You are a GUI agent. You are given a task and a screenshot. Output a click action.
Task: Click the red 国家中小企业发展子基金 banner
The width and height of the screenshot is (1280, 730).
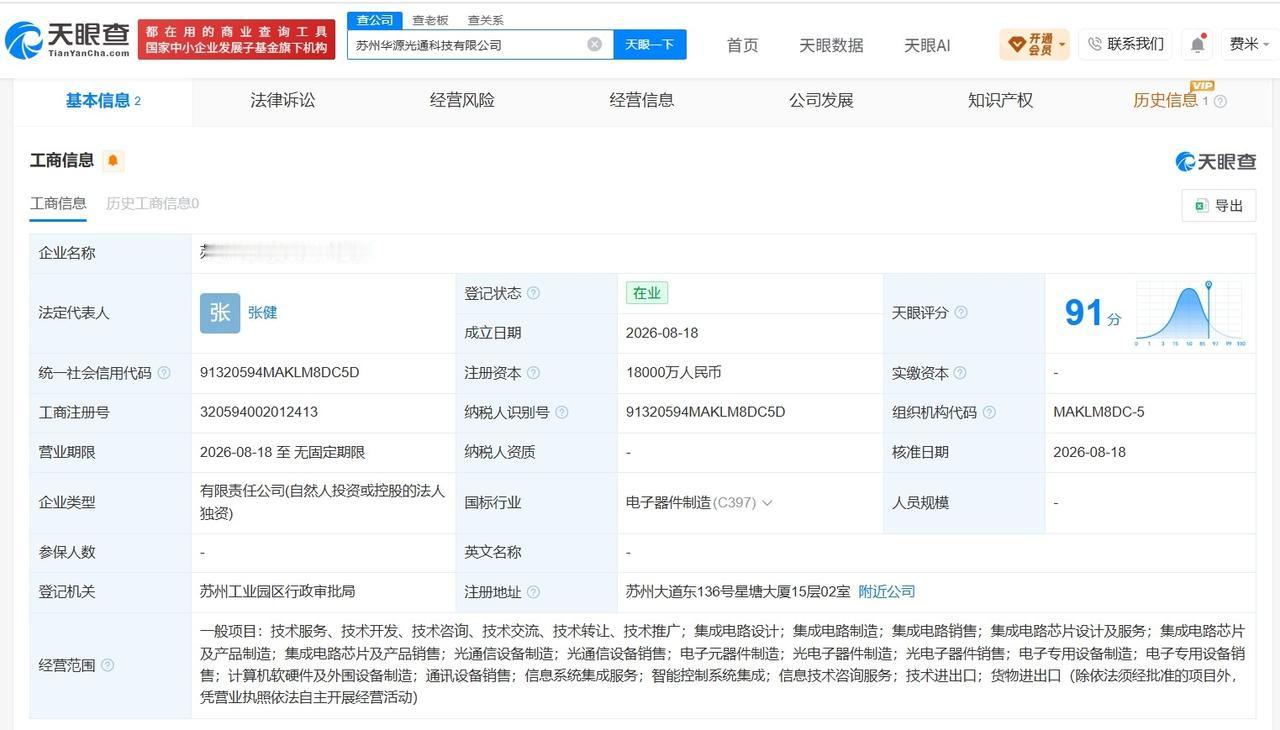237,40
